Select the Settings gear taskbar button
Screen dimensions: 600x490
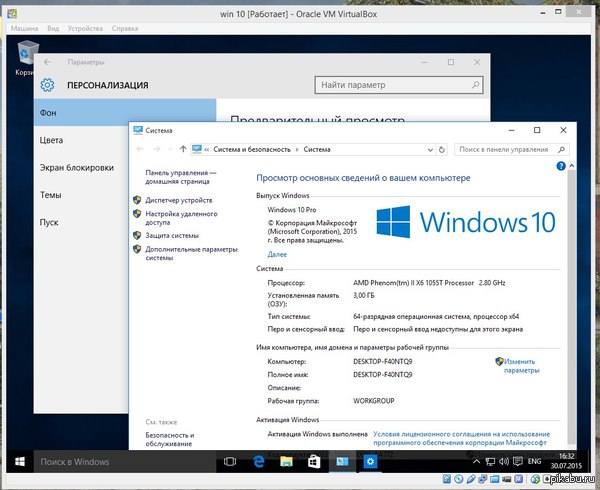coord(370,462)
